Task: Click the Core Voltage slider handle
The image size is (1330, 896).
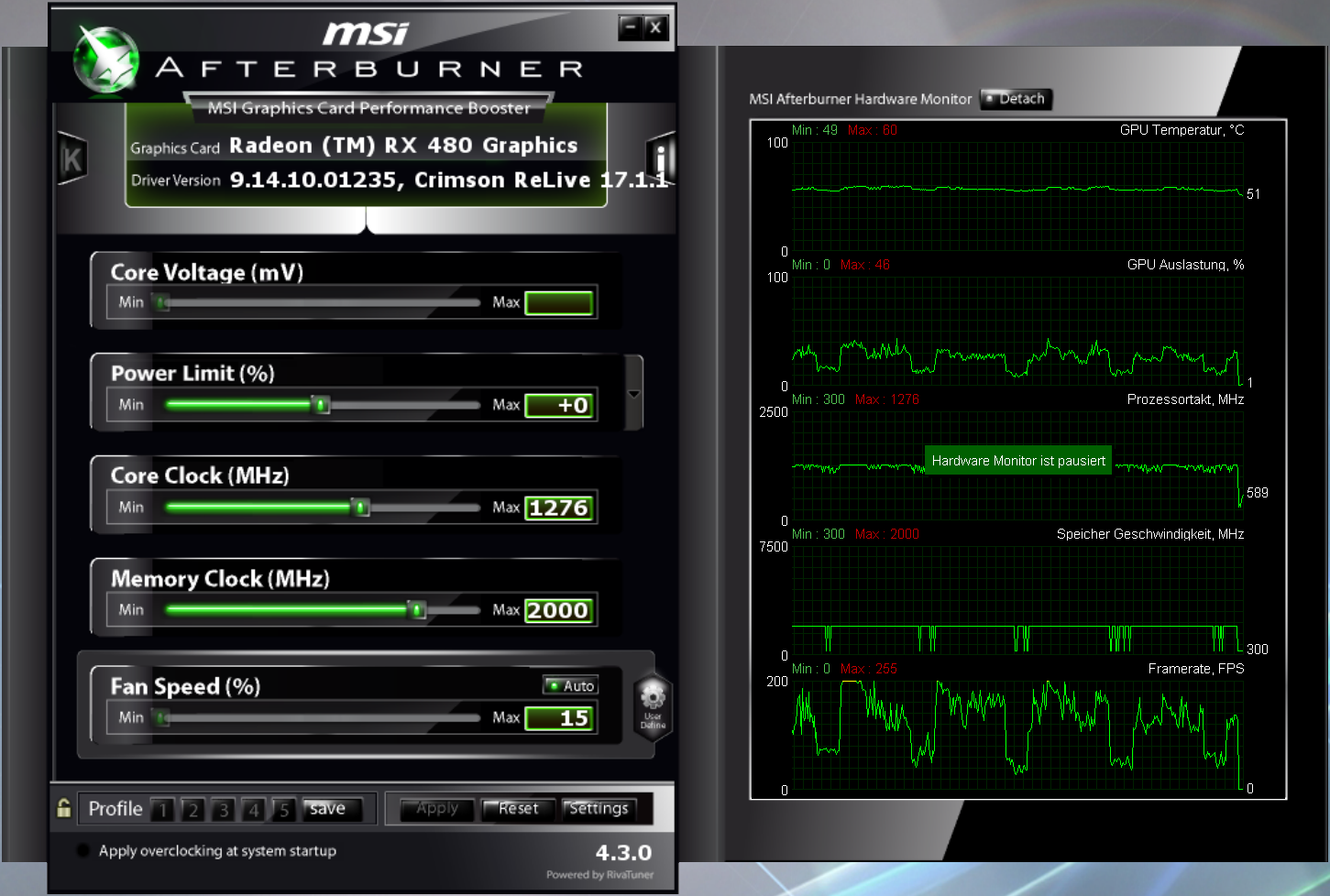Action: click(x=162, y=302)
